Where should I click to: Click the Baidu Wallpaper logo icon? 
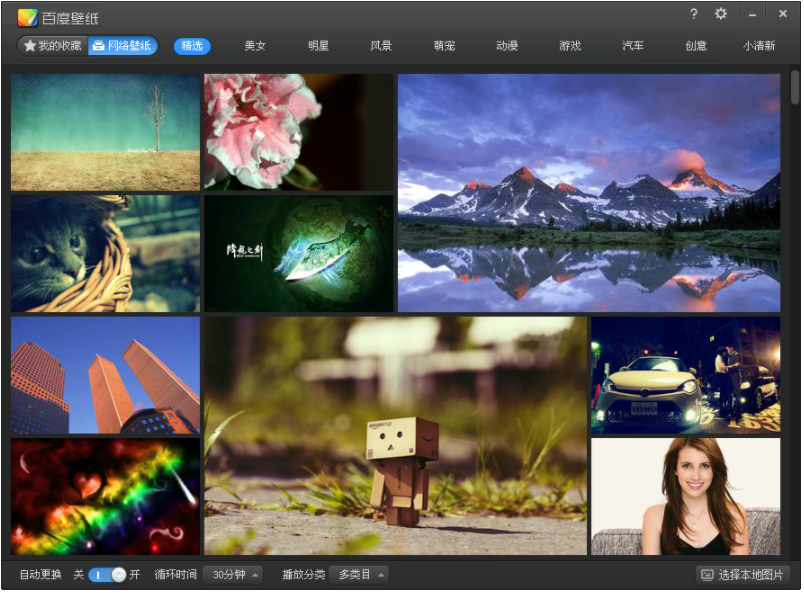click(28, 18)
